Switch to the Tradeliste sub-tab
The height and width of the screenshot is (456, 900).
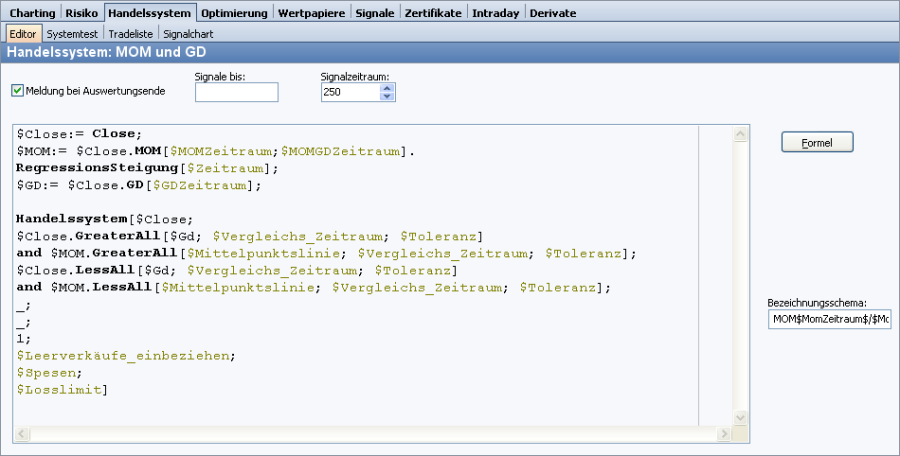(132, 34)
